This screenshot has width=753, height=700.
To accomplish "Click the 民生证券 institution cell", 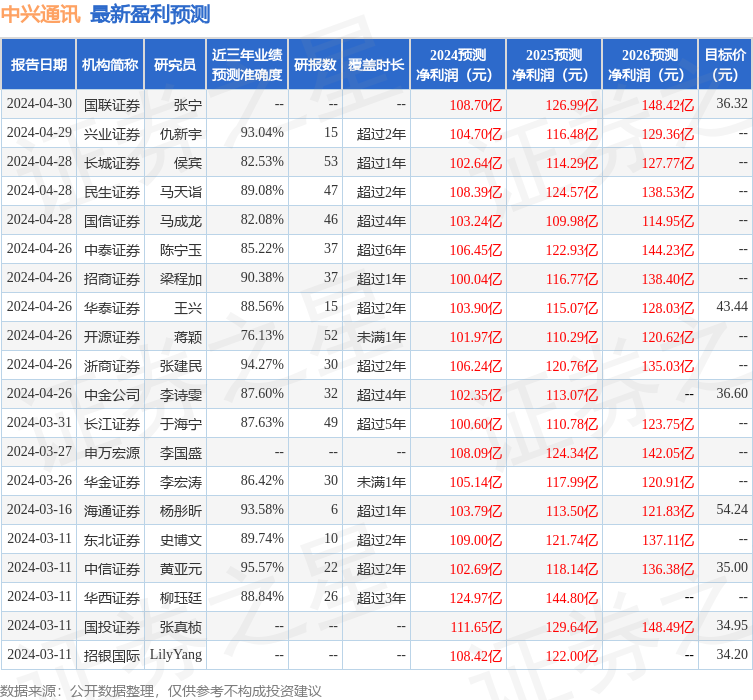I will coord(112,192).
